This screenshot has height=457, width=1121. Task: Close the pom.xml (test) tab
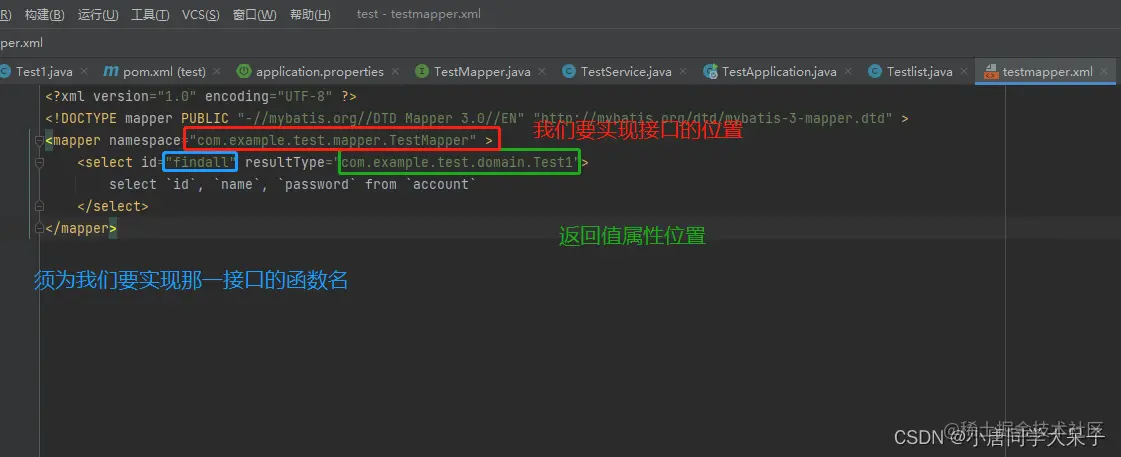(x=217, y=72)
